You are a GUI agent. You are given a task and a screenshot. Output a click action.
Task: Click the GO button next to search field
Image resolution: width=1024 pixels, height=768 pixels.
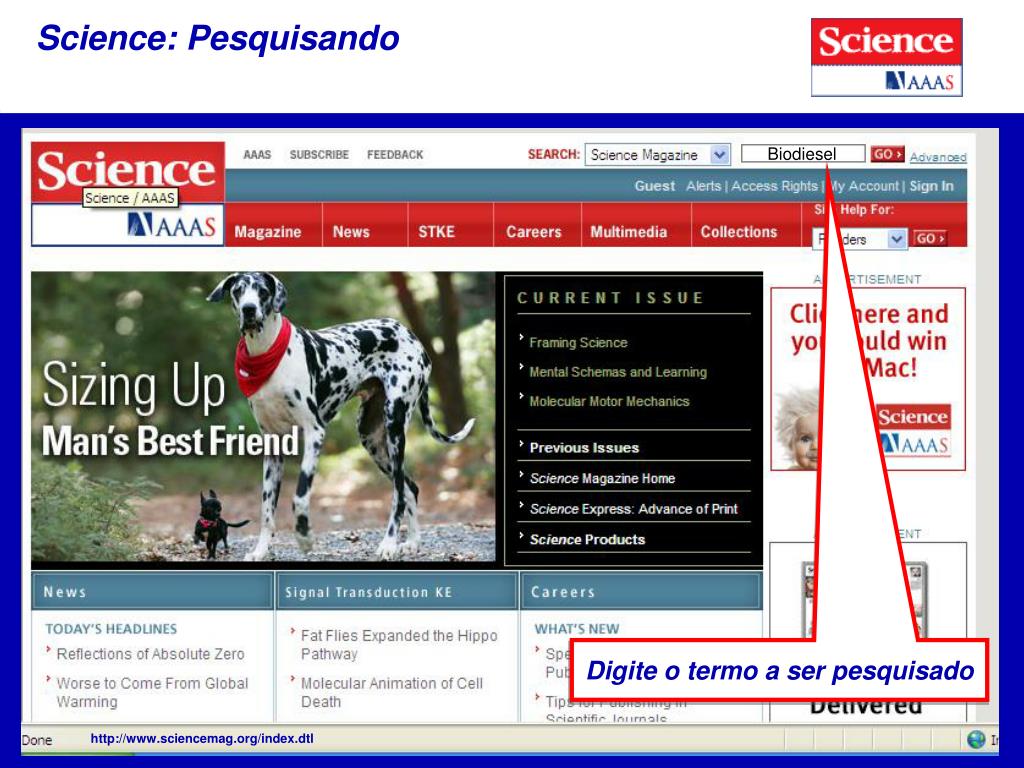(888, 154)
